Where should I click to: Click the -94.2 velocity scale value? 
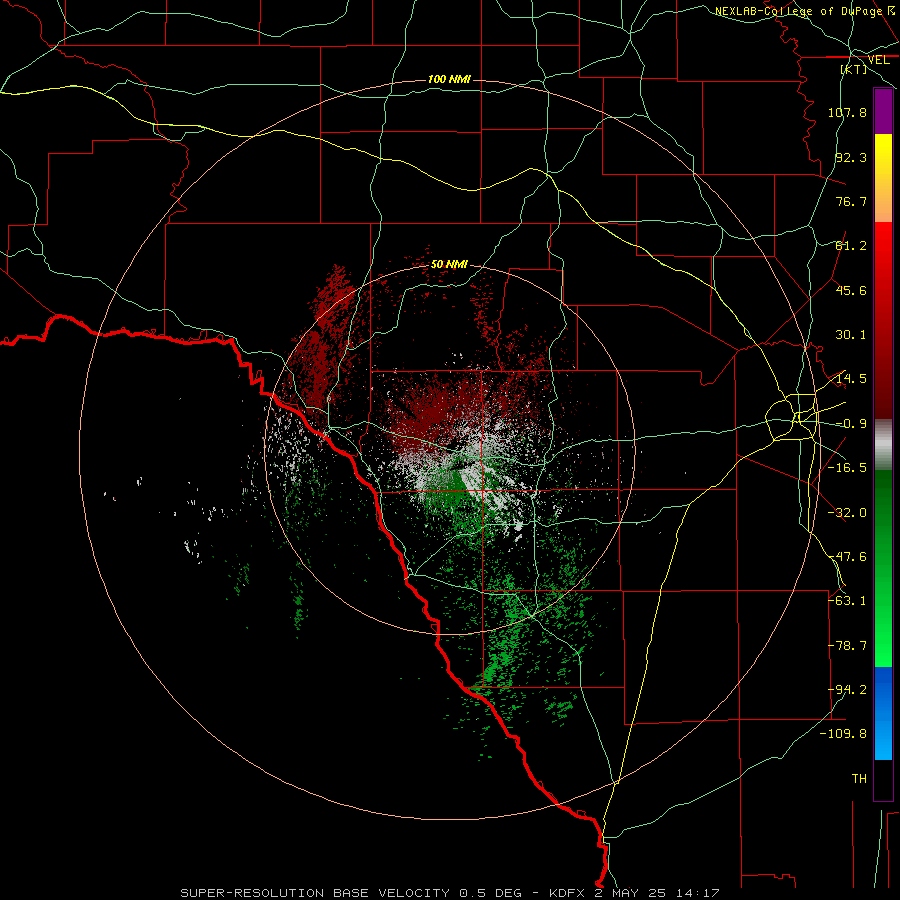[x=847, y=690]
